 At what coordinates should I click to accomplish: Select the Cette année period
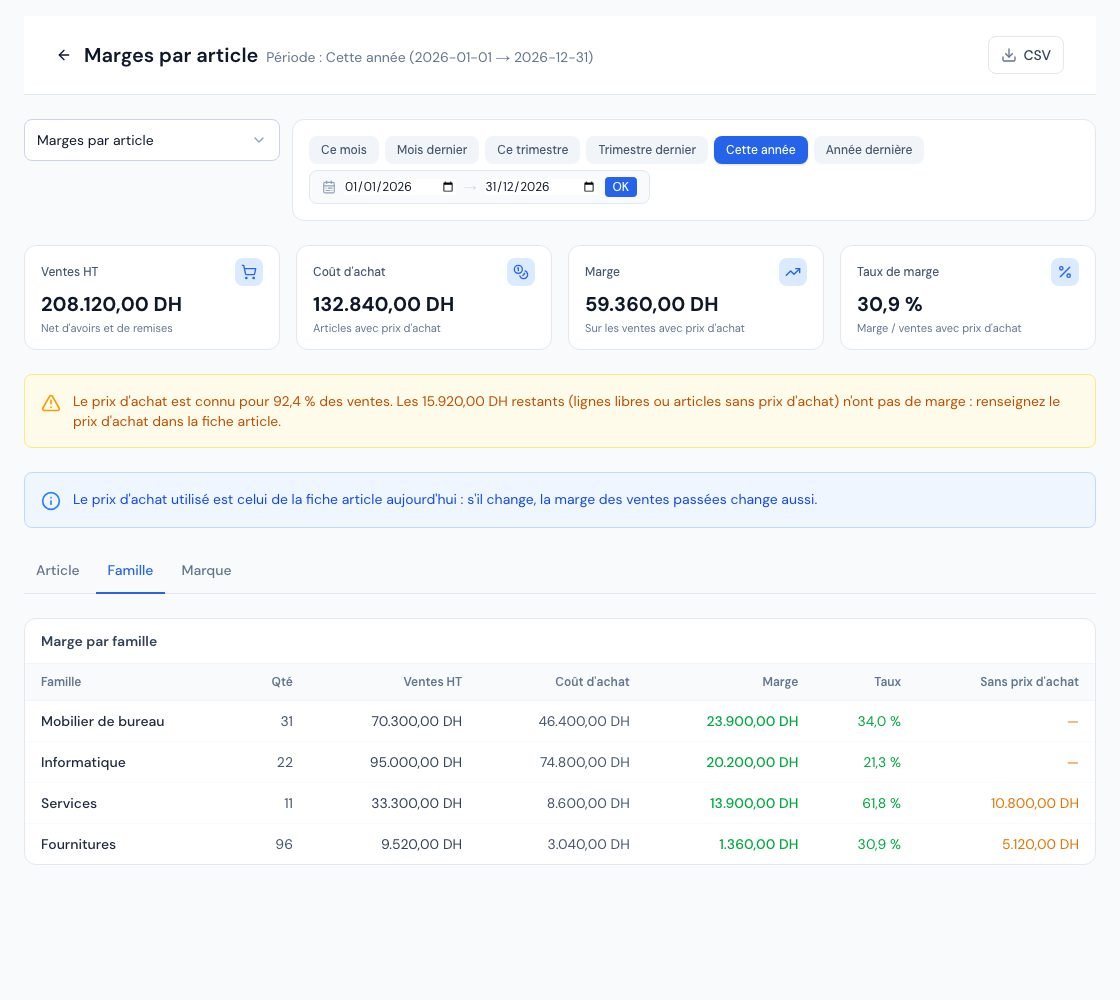[x=761, y=150]
